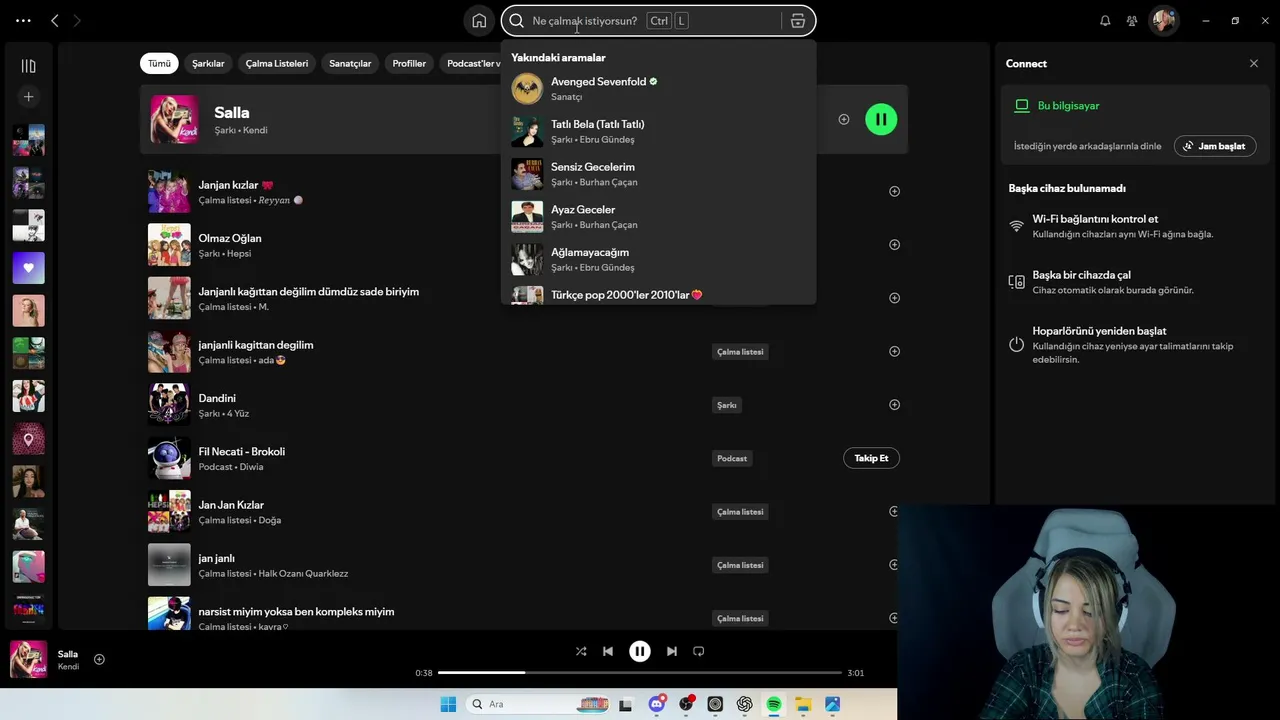Add 'Dandini' to Liked Songs
This screenshot has height=720, width=1280.
pyautogui.click(x=894, y=405)
